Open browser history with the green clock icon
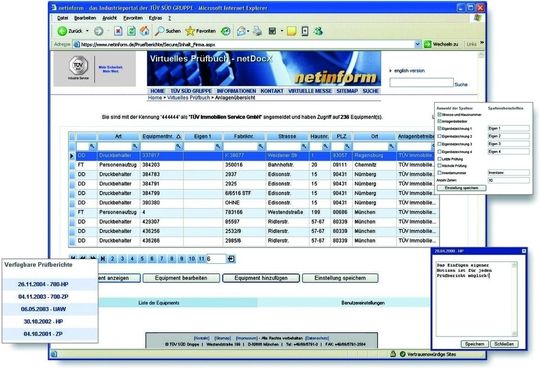540x370 pixels. coord(226,31)
